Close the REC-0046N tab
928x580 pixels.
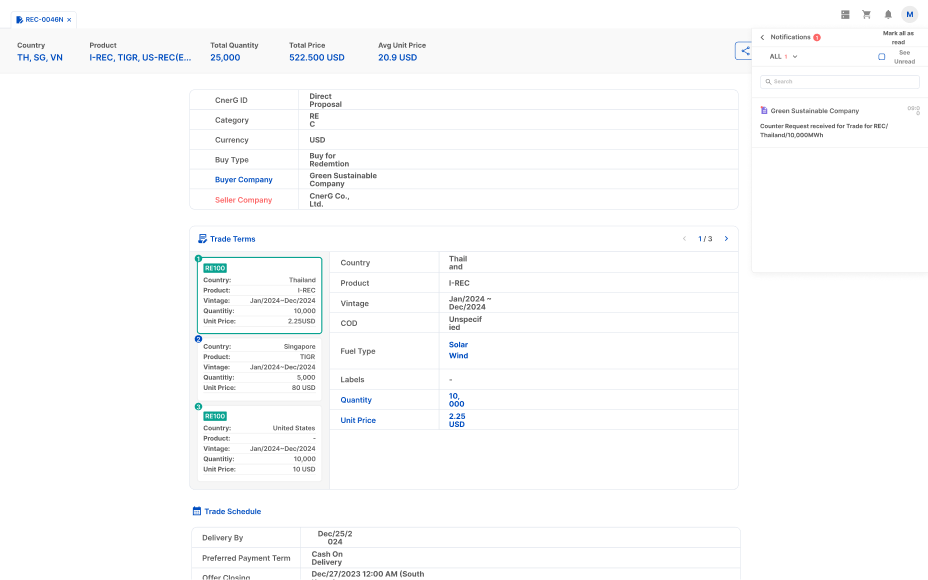69,19
